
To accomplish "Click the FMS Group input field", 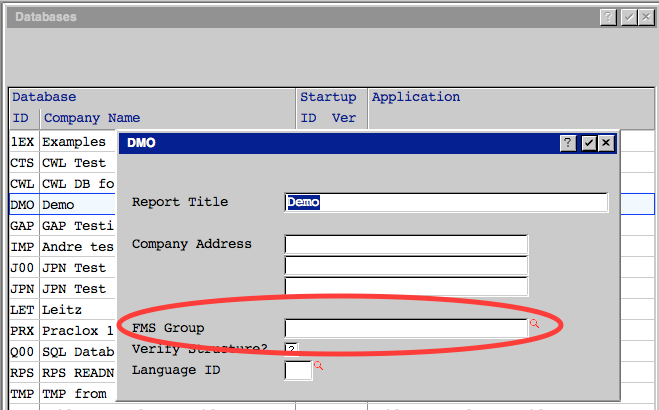I will 405,328.
